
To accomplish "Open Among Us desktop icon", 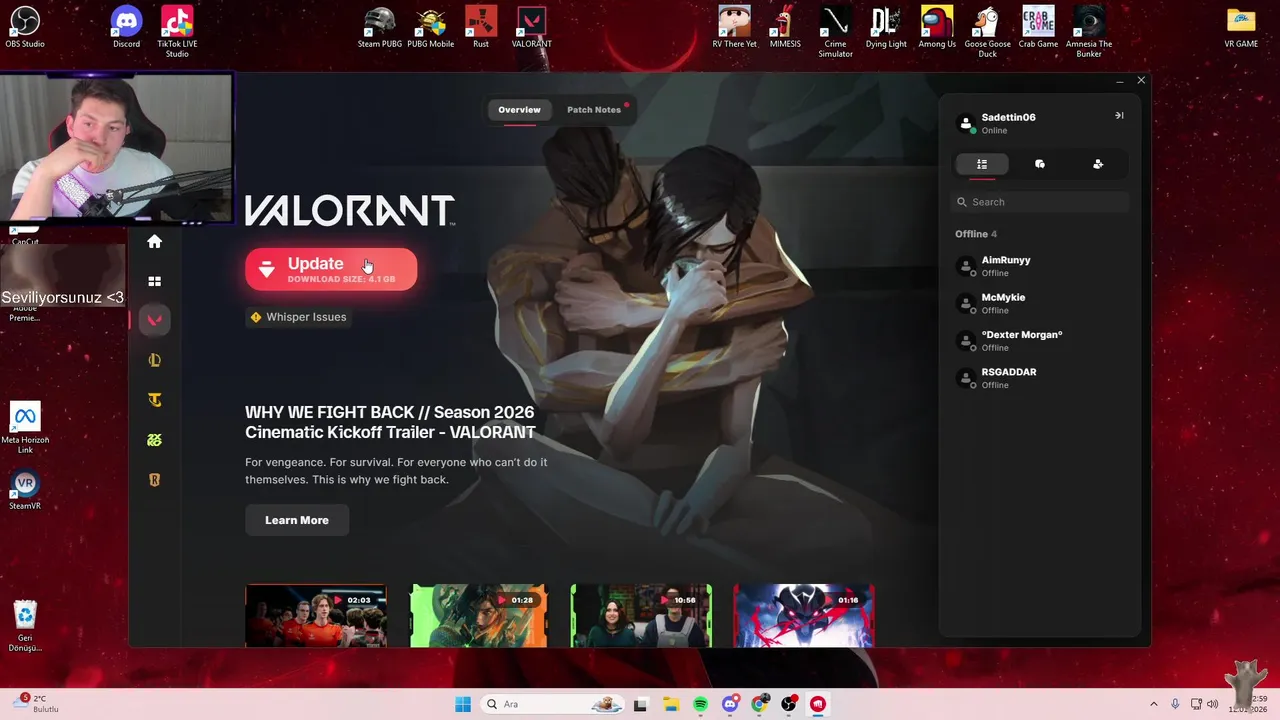I will 937,27.
